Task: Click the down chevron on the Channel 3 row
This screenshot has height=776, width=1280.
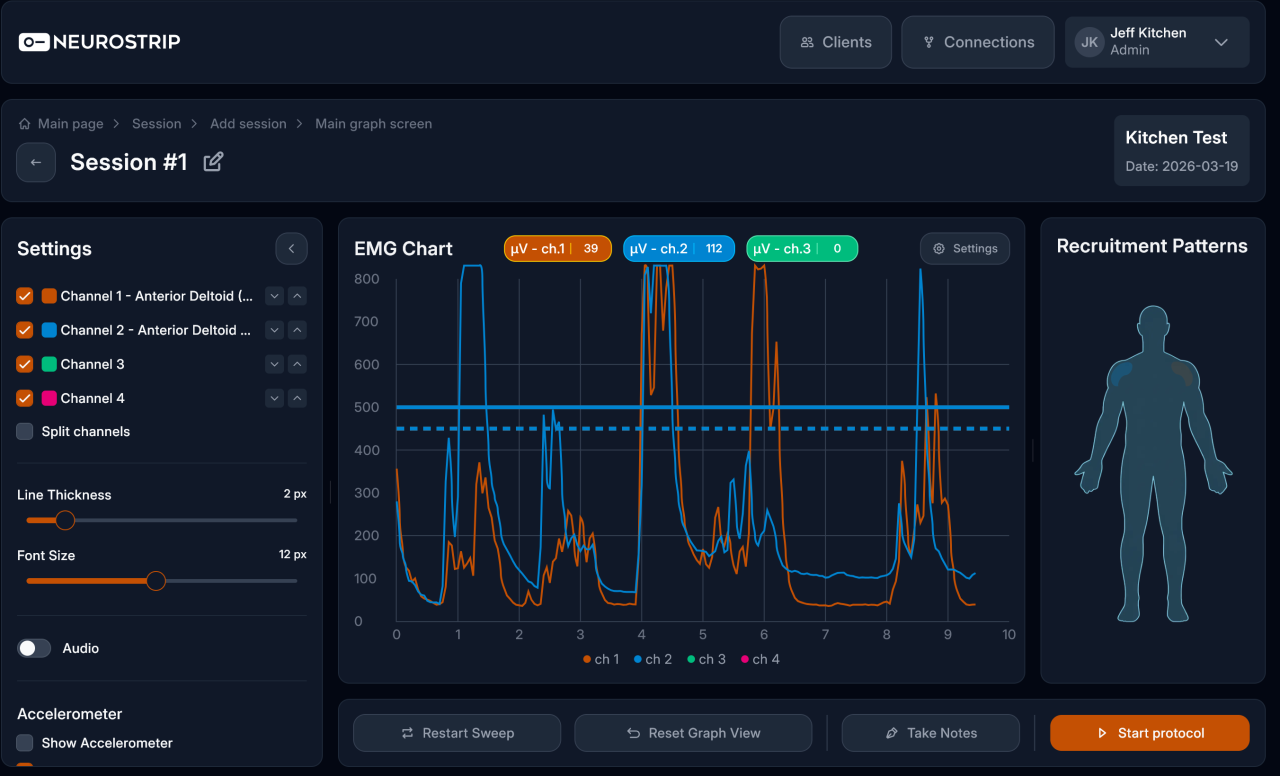Action: 275,364
